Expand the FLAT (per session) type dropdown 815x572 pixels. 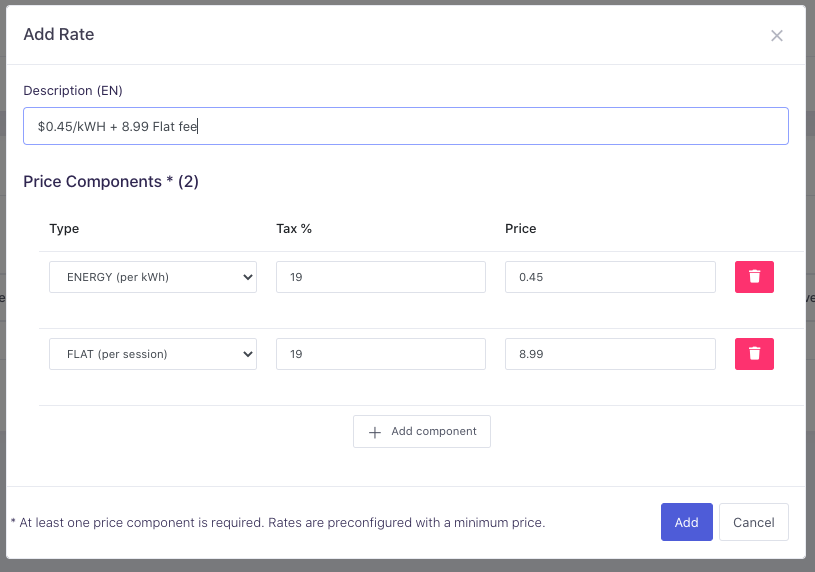pyautogui.click(x=153, y=354)
